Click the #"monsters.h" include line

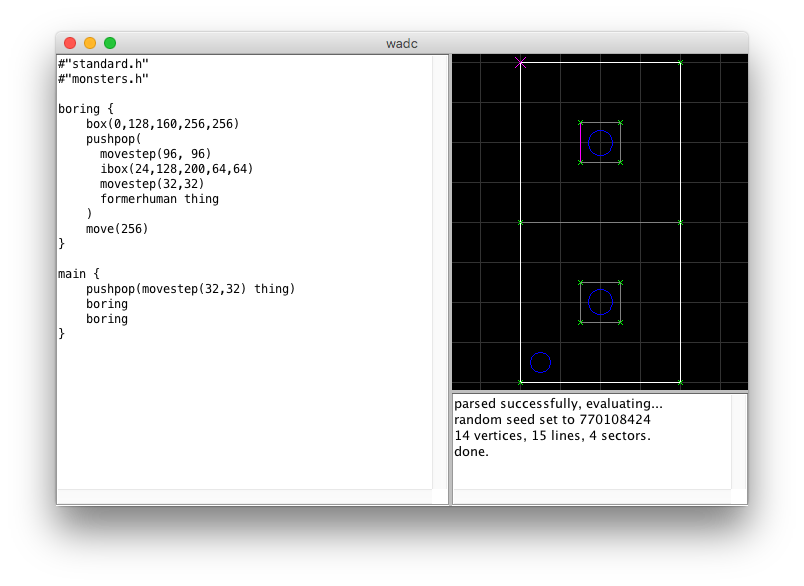(x=103, y=79)
